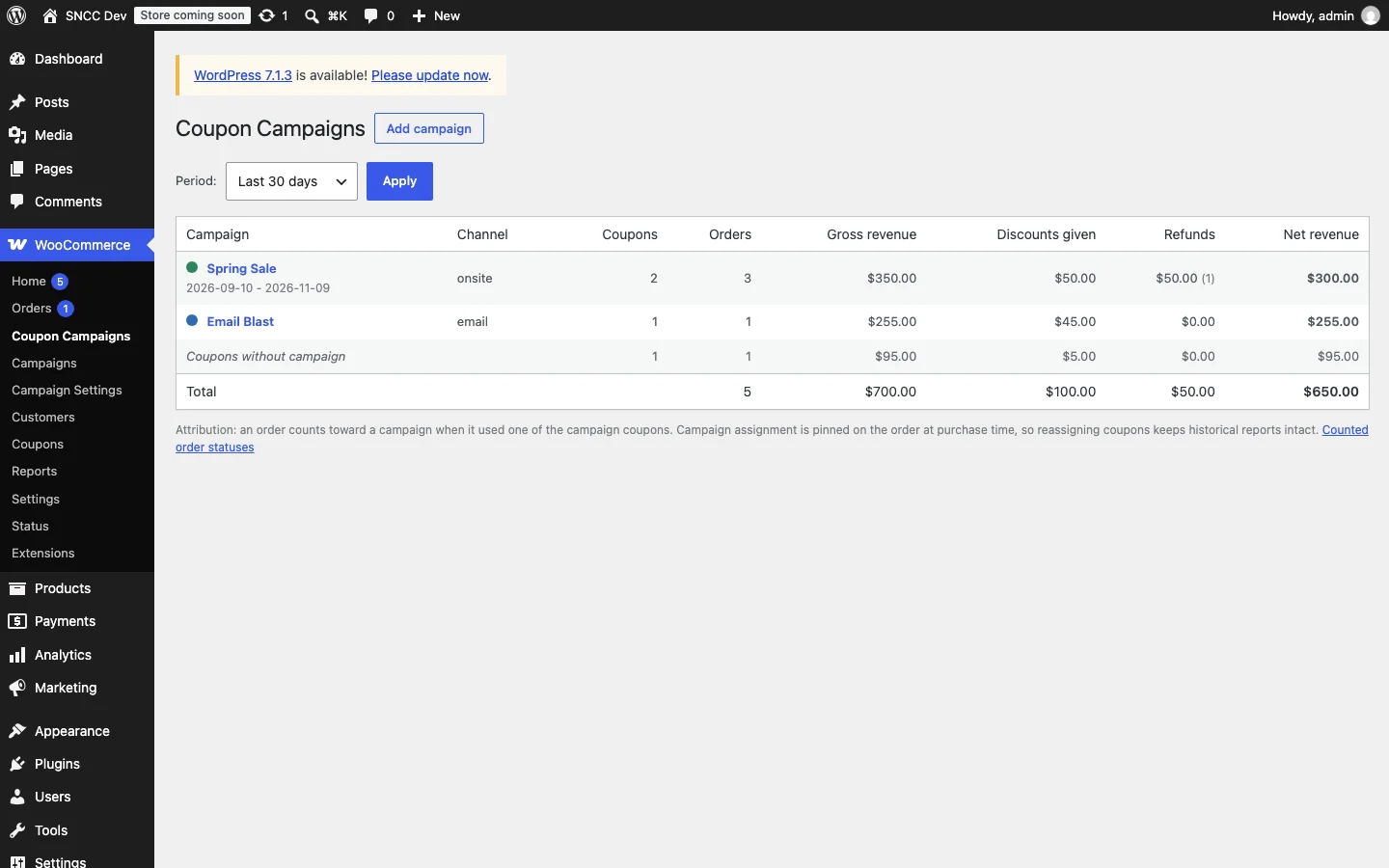The image size is (1389, 868).
Task: Click the Orders badge showing 1
Action: coord(66,309)
